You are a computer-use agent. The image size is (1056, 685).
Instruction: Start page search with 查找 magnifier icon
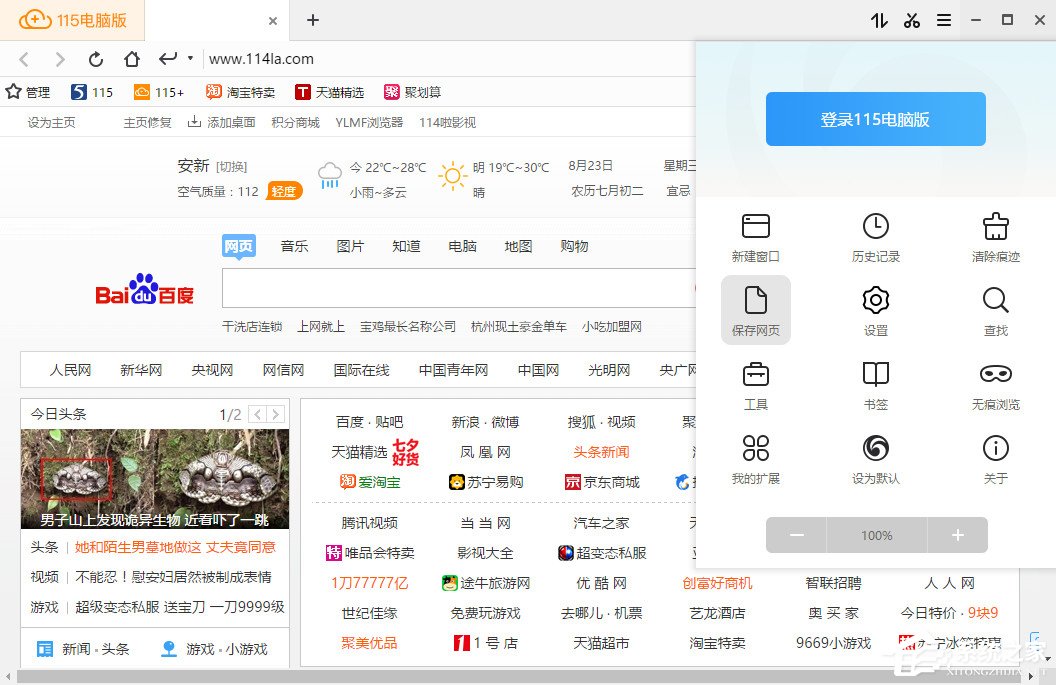click(x=995, y=308)
